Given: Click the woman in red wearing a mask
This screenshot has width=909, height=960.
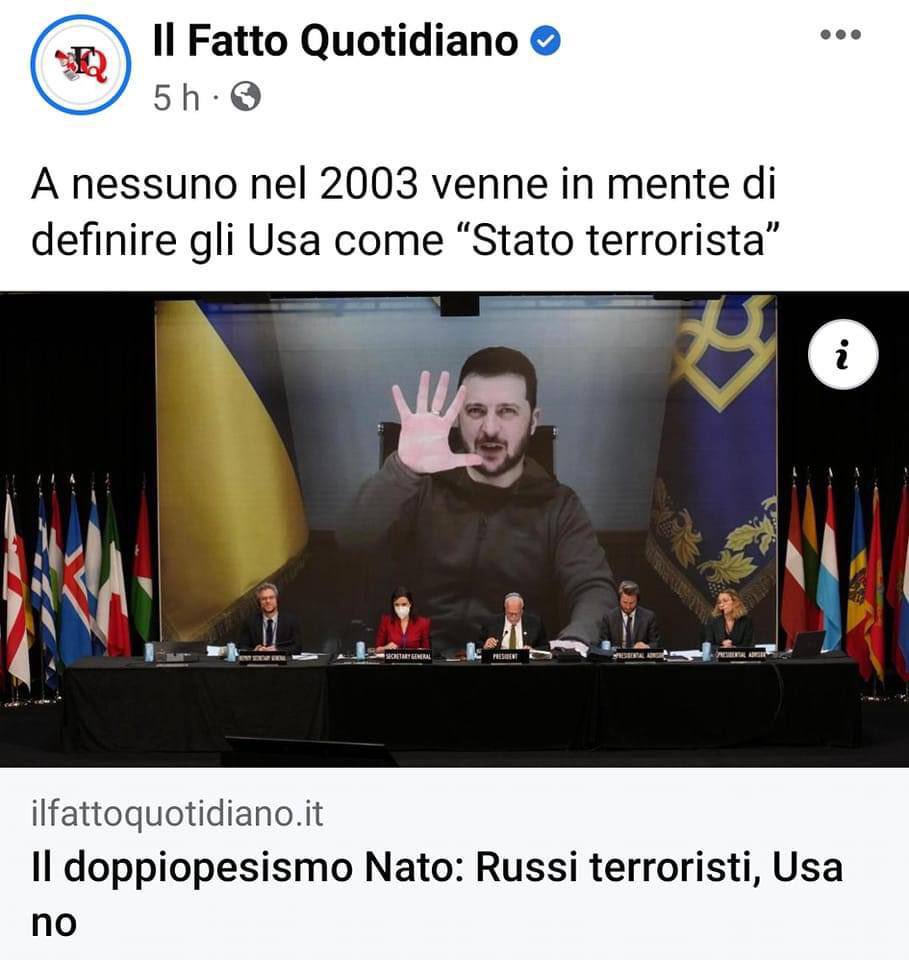Looking at the screenshot, I should click(402, 621).
